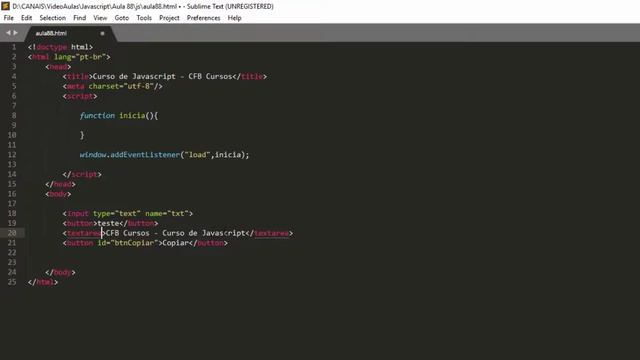Click 'inicia' function name on line 8

[132, 116]
